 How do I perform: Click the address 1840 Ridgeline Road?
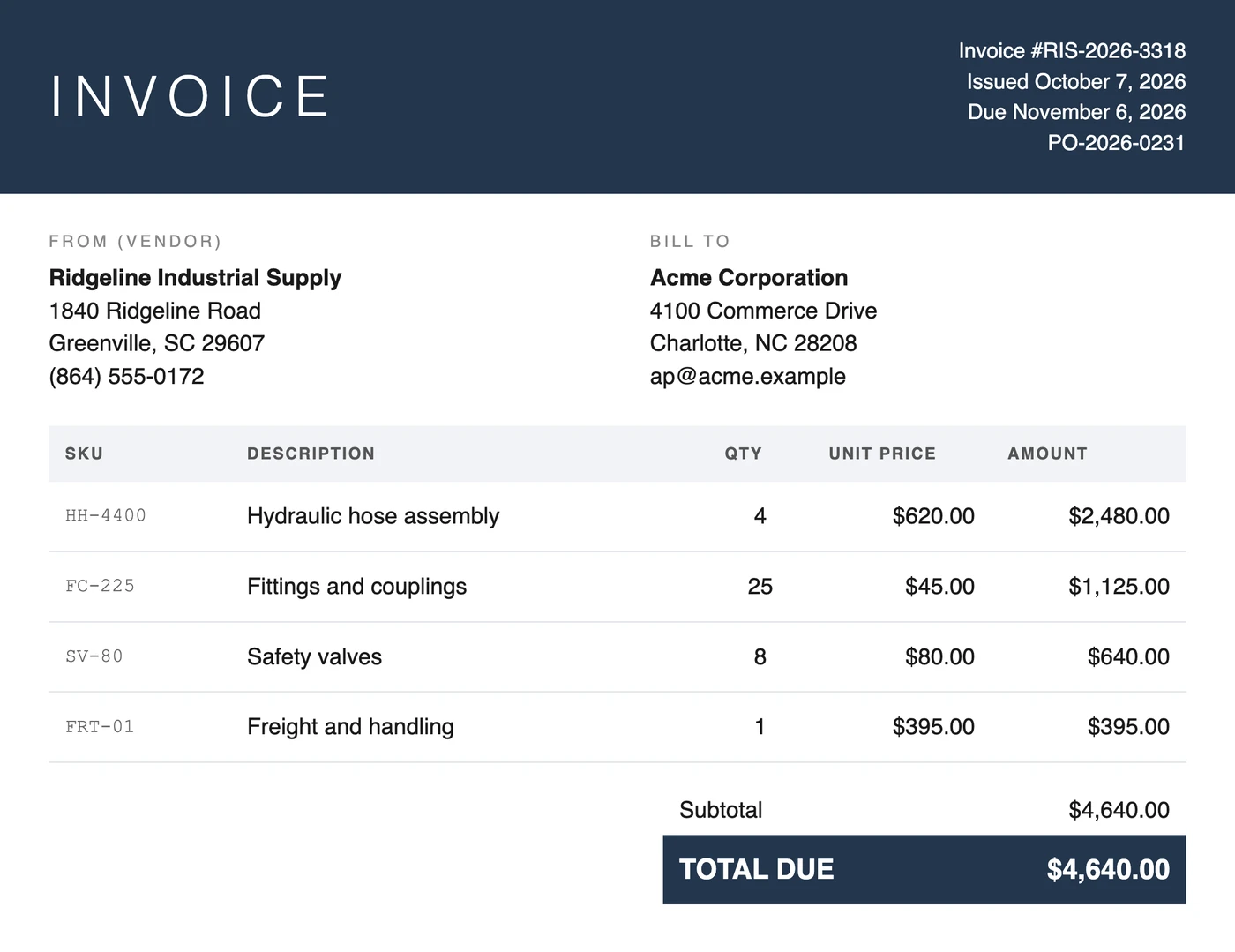tap(155, 311)
